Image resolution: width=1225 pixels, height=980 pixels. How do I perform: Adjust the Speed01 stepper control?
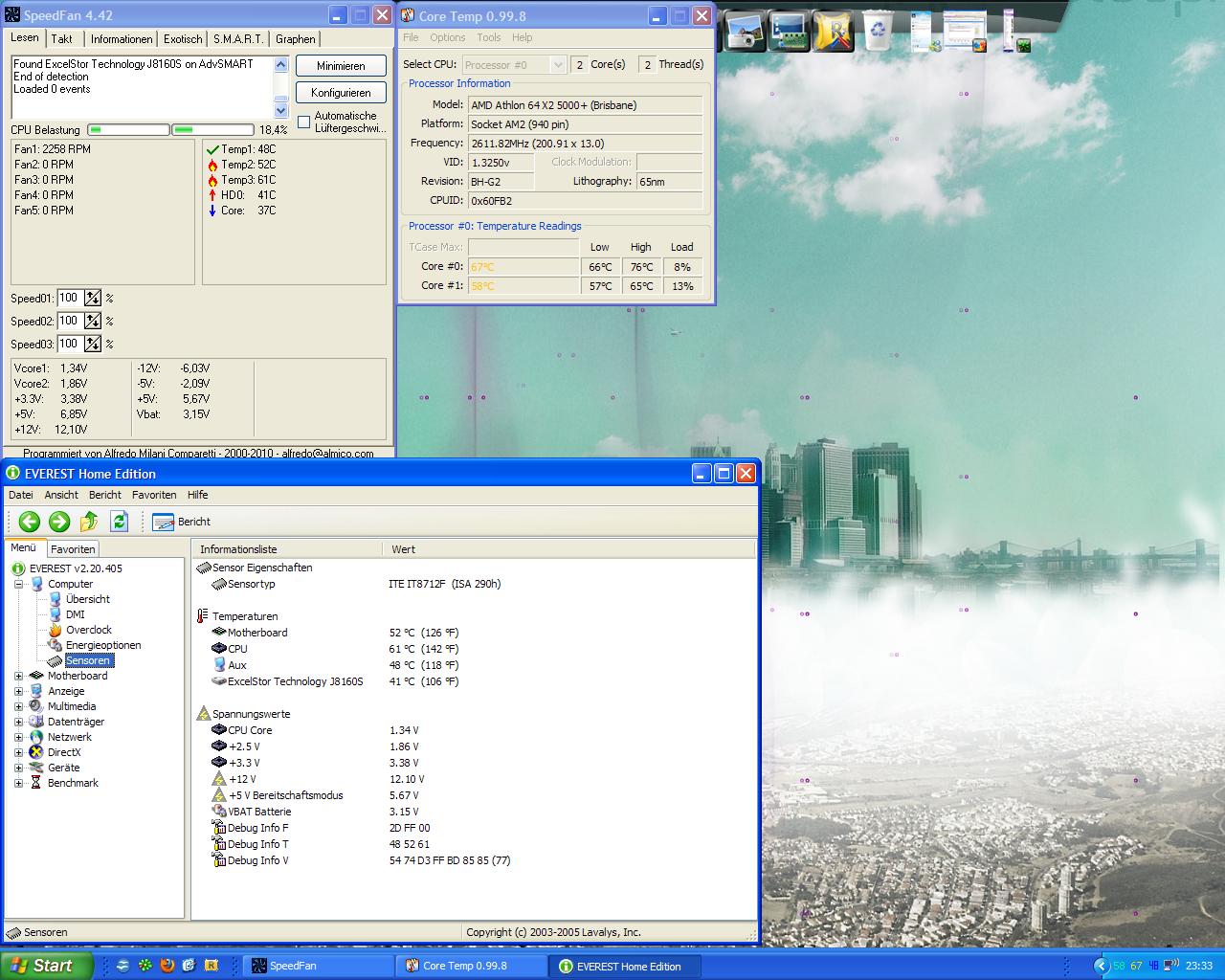pos(93,298)
